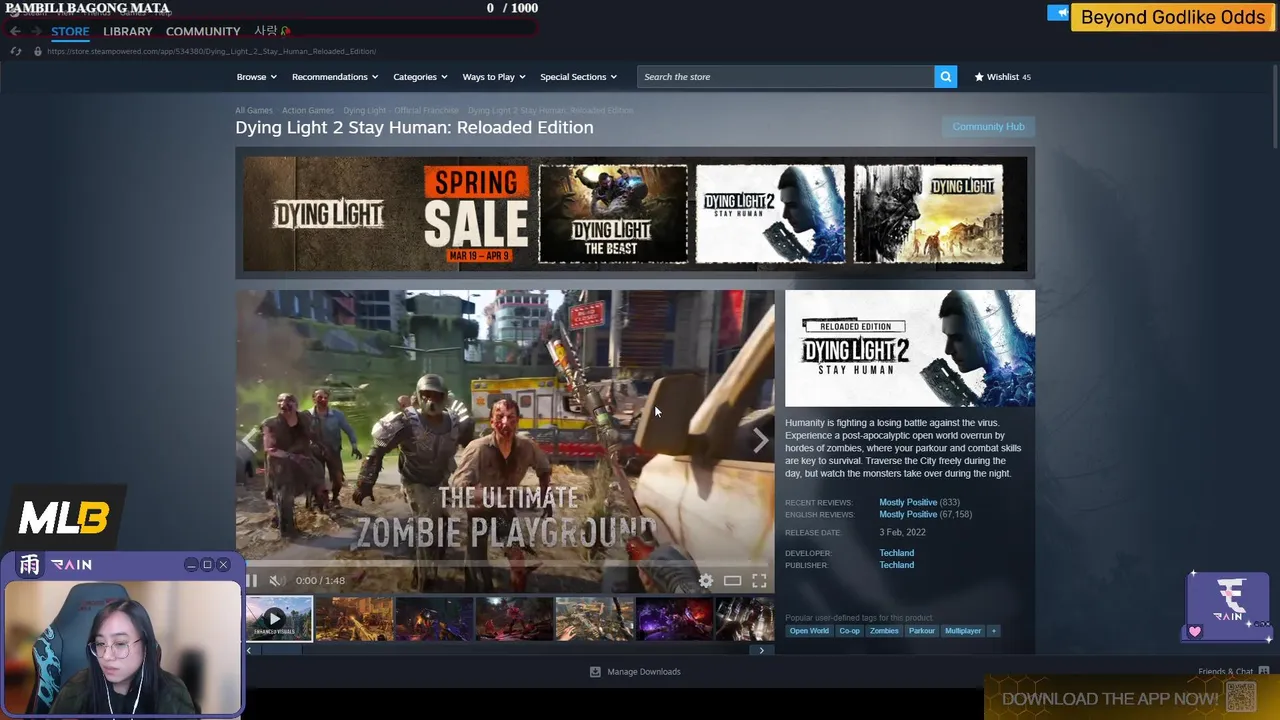Go back with the browser back arrow
Viewport: 1280px width, 720px height.
click(15, 31)
